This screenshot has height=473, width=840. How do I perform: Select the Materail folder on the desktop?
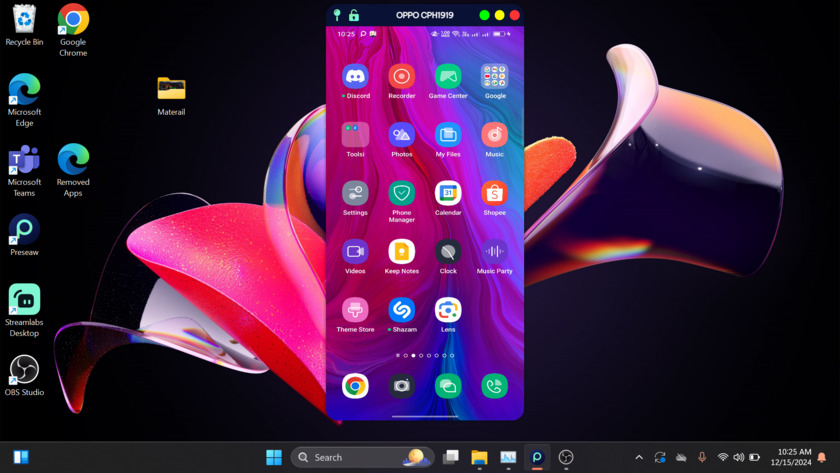tap(171, 95)
